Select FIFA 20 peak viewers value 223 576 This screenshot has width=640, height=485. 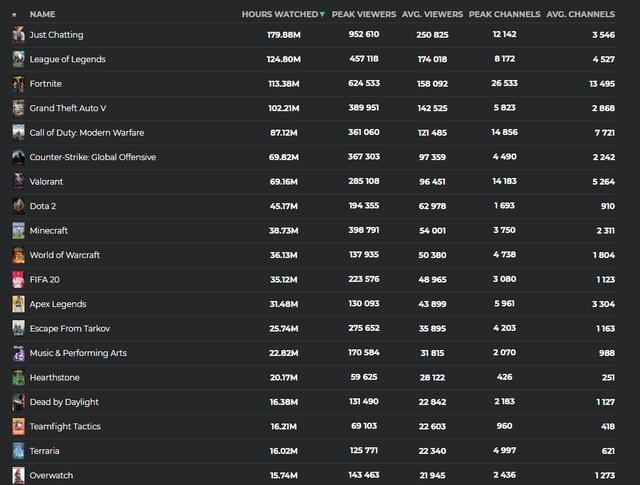[364, 280]
